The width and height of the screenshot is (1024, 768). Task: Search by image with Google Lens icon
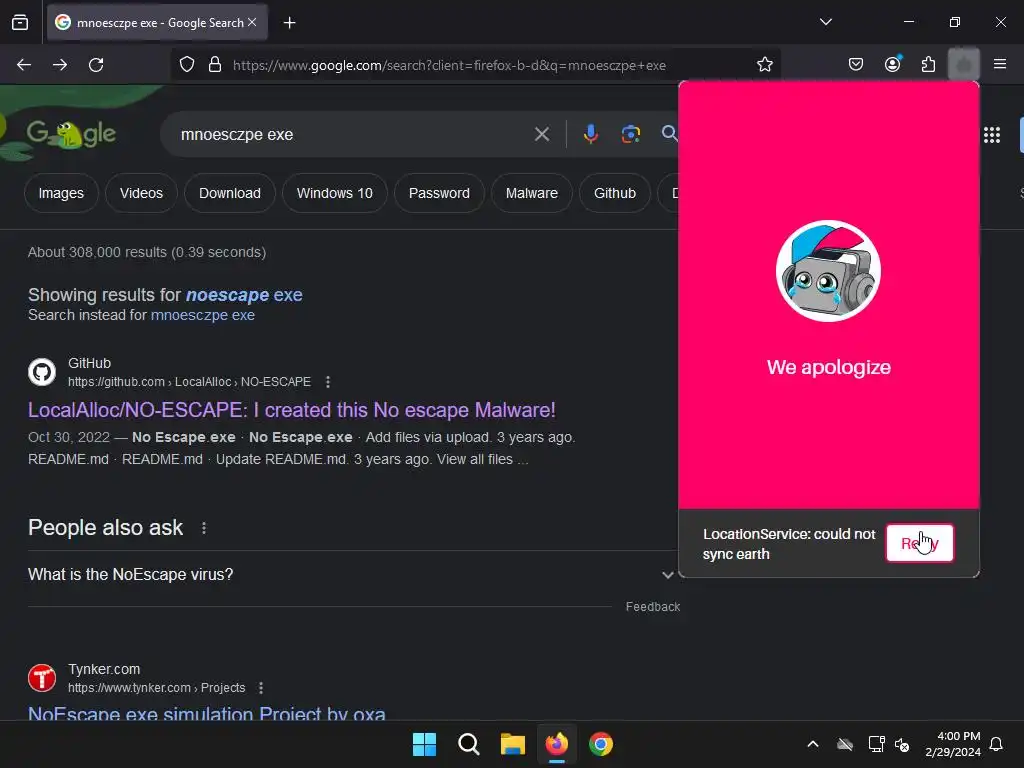(x=630, y=135)
